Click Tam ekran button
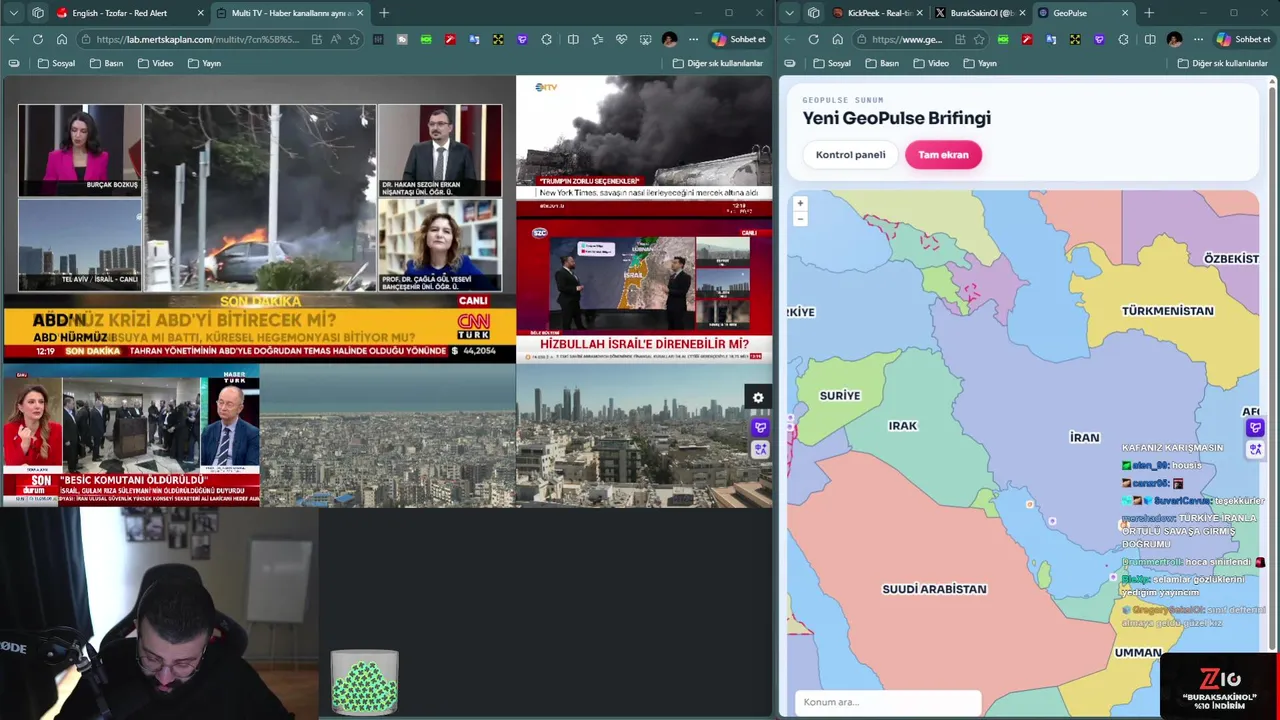1280x720 pixels. (x=943, y=155)
